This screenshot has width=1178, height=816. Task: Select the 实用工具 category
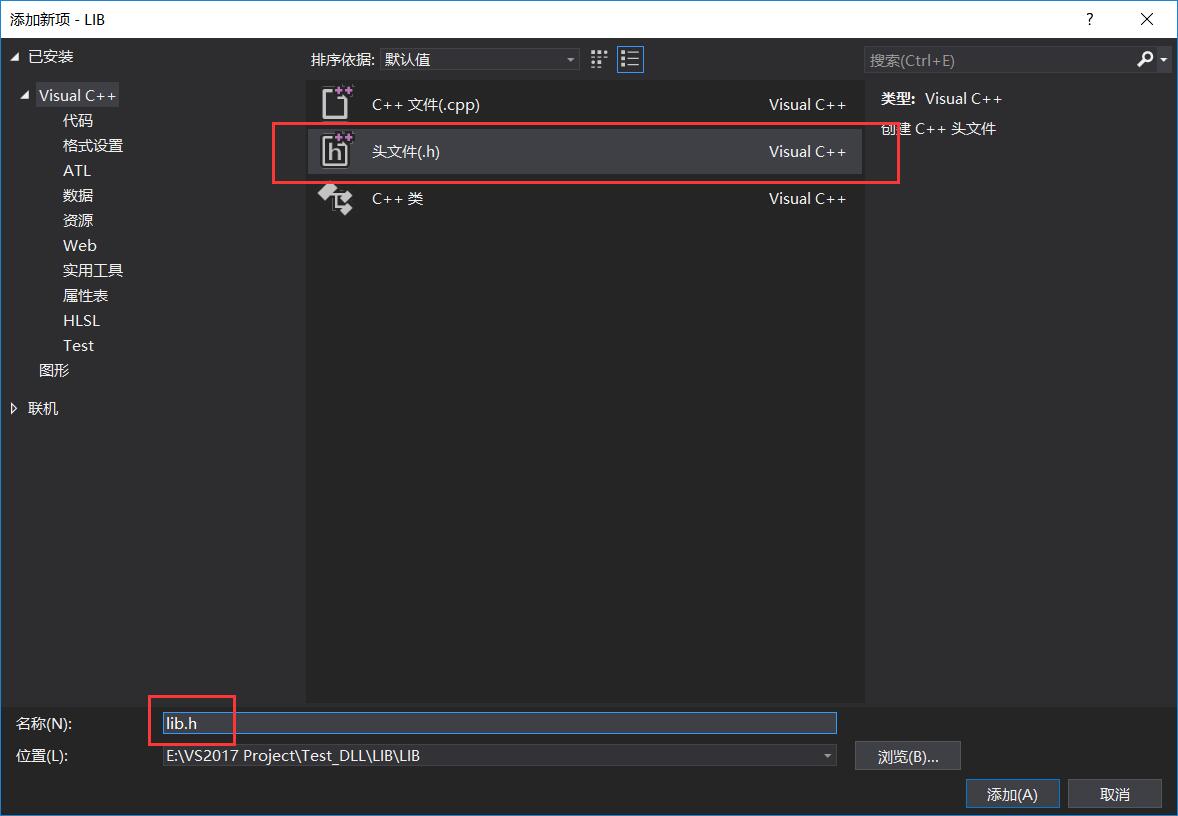[92, 270]
